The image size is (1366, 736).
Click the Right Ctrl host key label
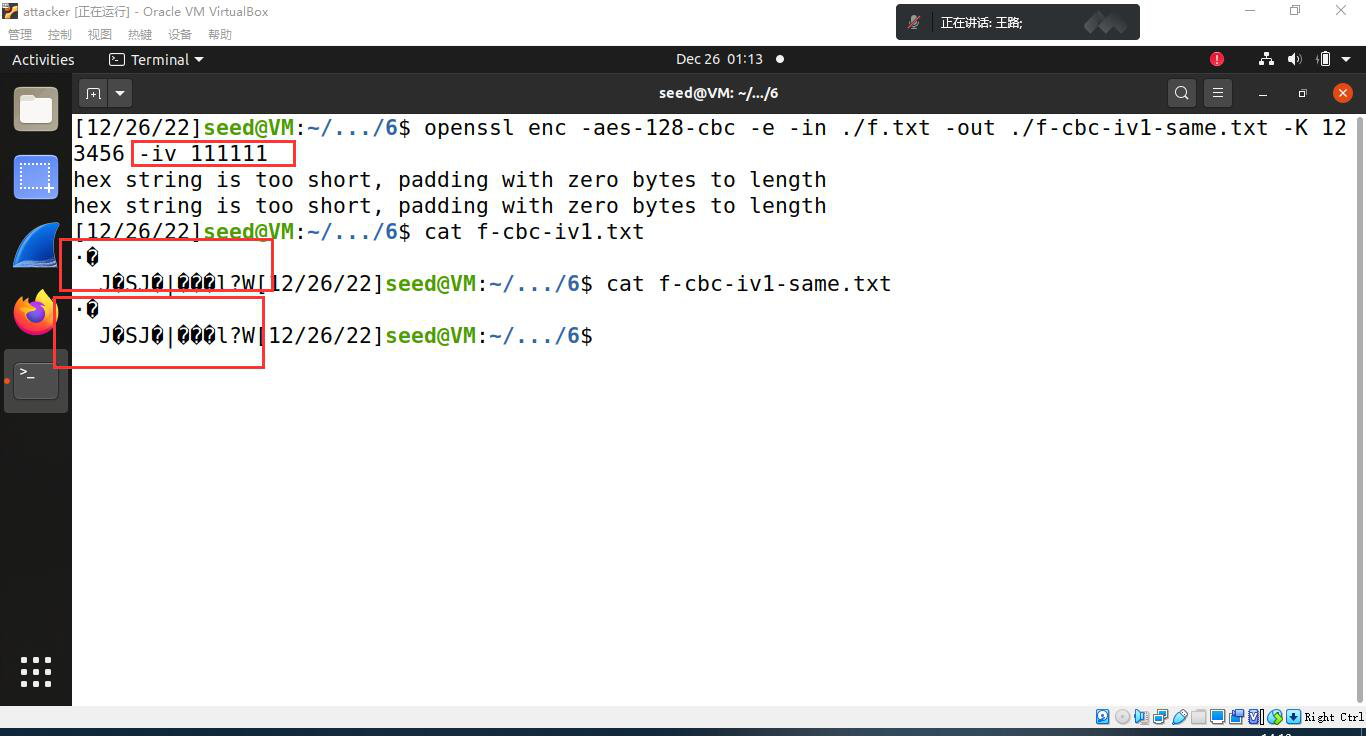1334,717
